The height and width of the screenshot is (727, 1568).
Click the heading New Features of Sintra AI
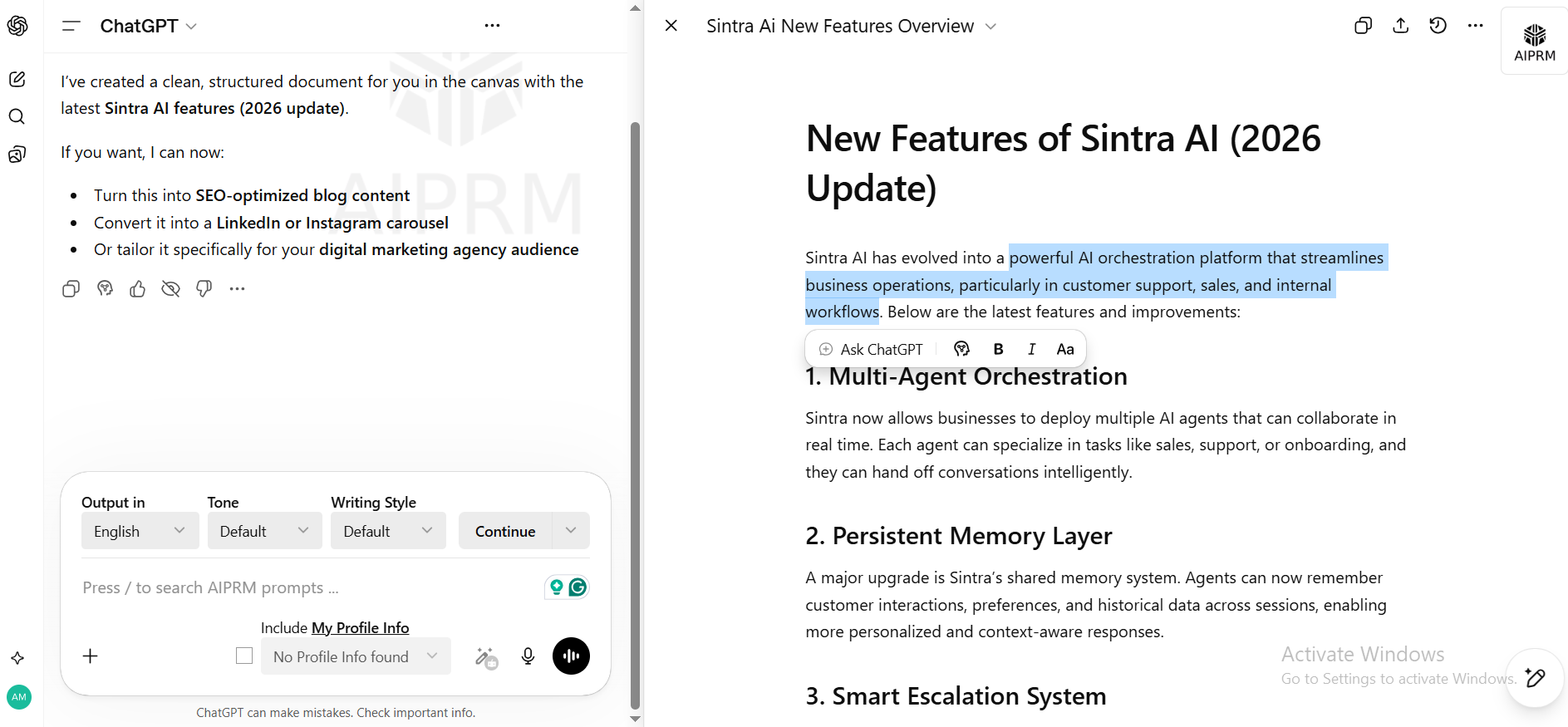pos(1064,163)
